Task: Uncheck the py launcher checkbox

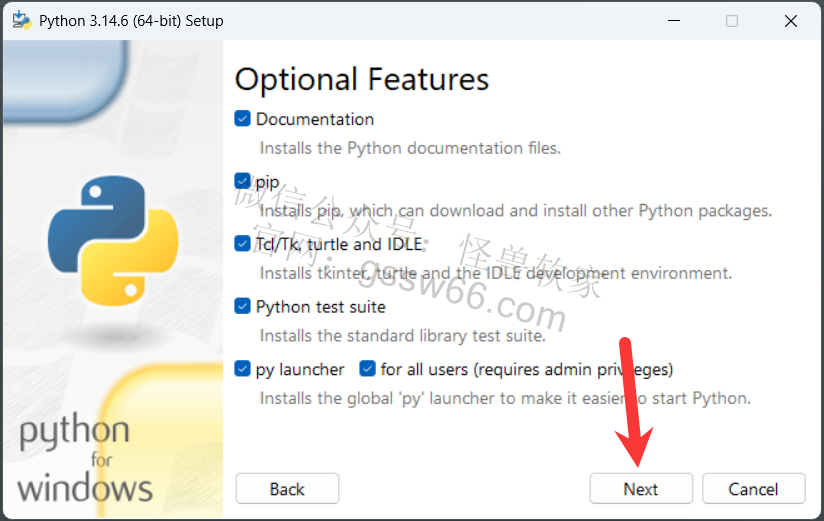Action: tap(242, 369)
